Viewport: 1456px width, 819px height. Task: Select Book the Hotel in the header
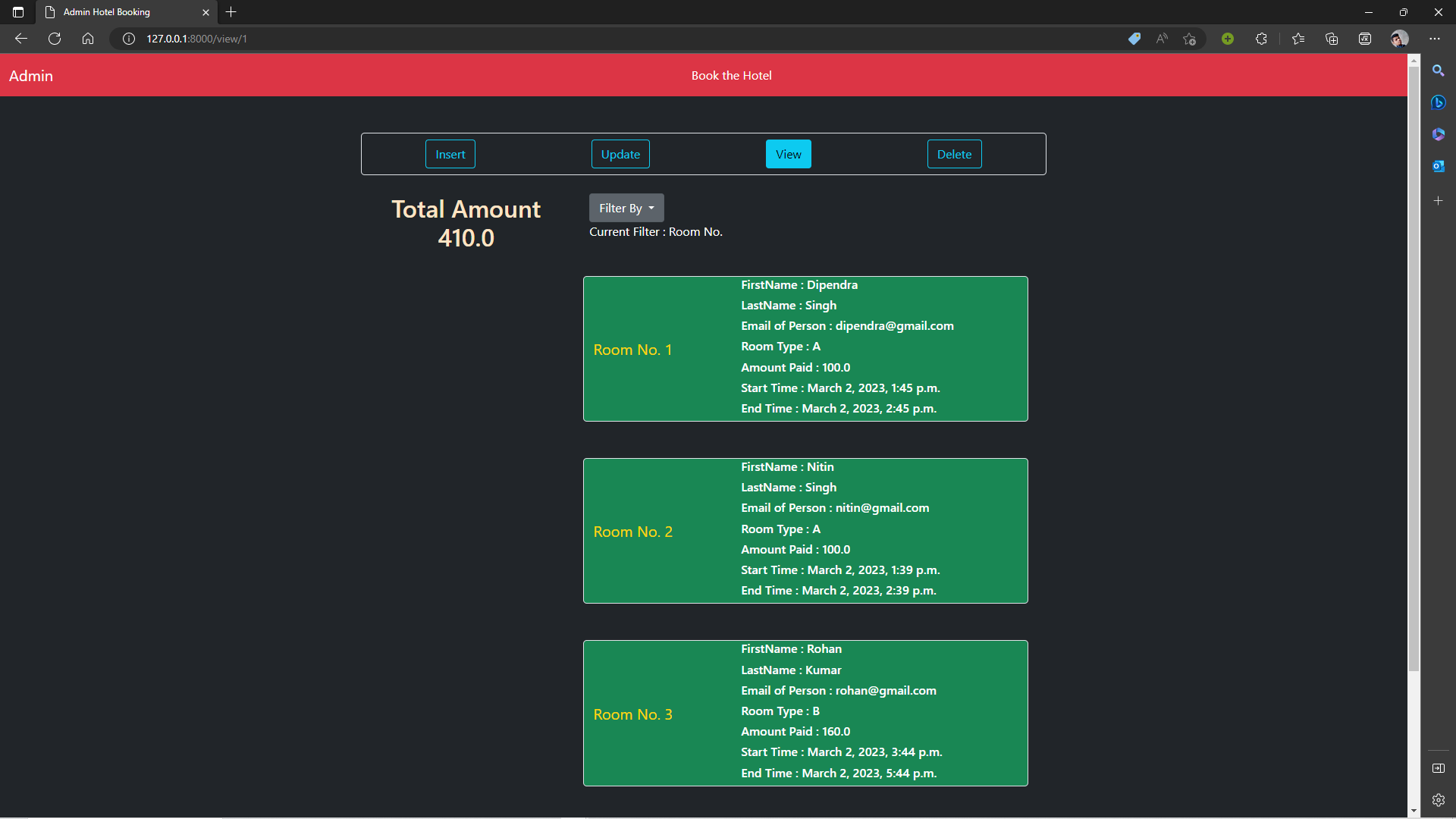730,75
